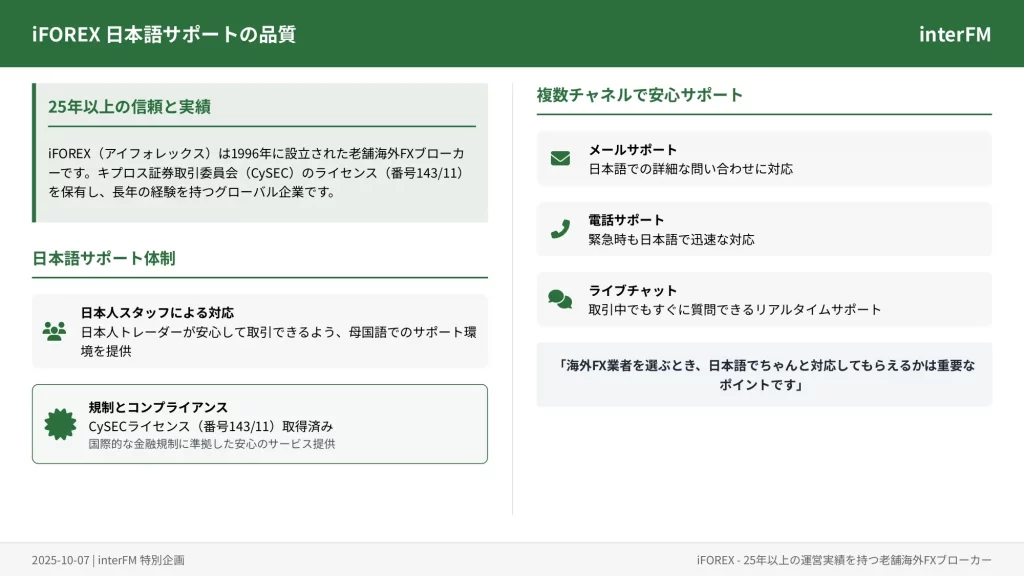Click the green certificate badge icon
This screenshot has width=1024, height=576.
tap(60, 424)
